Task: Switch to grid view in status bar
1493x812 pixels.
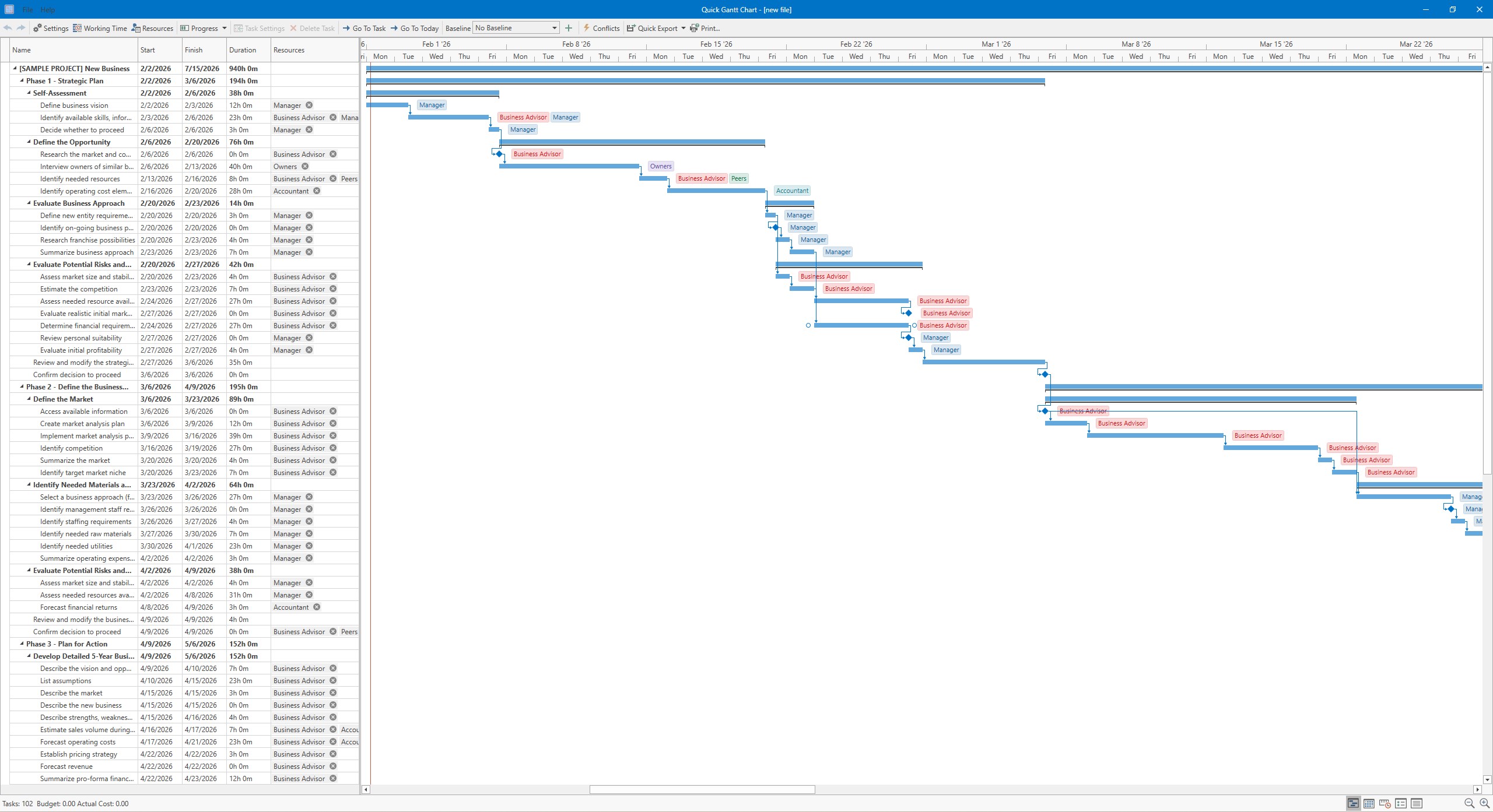Action: pyautogui.click(x=1368, y=803)
